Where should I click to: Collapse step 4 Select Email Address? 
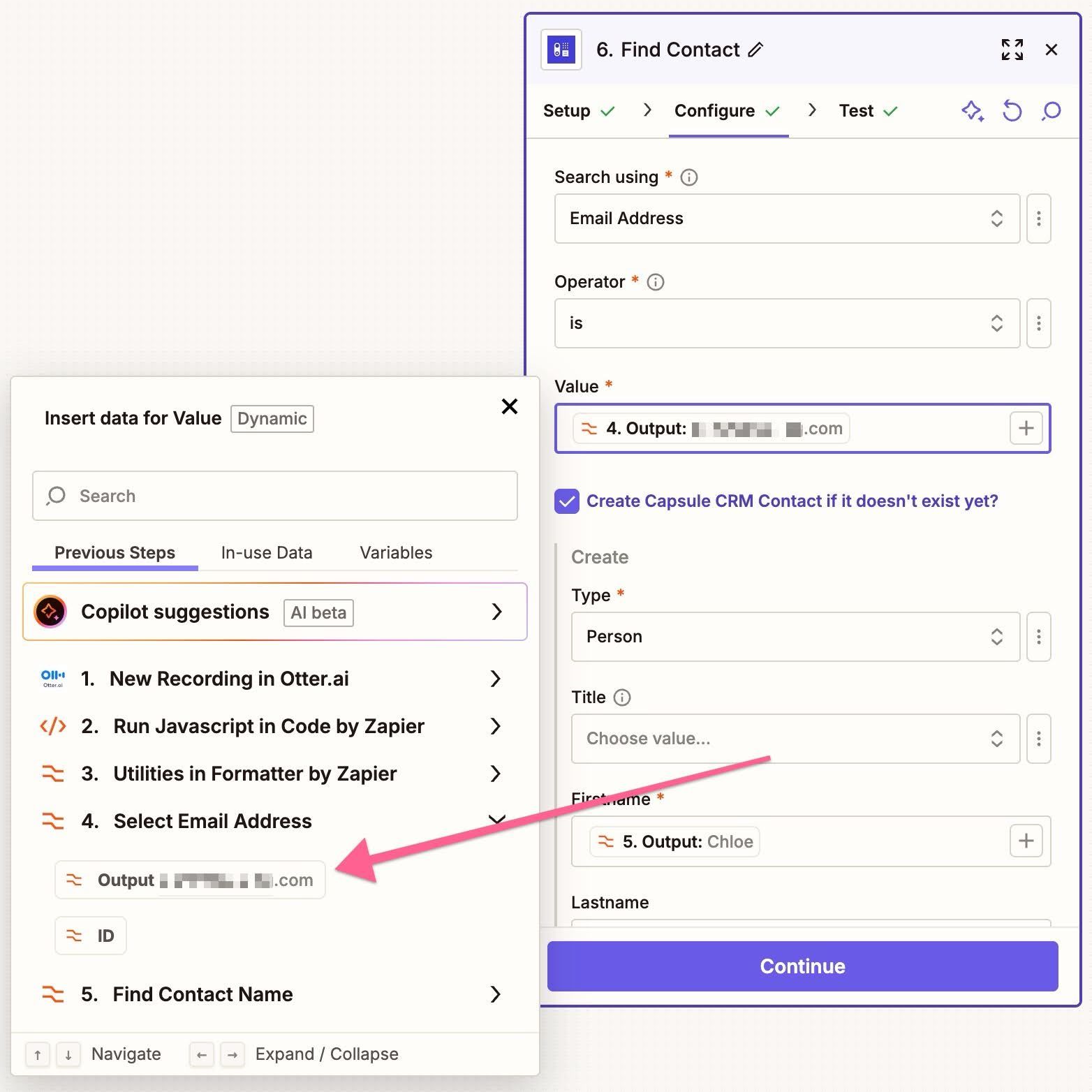coord(496,820)
